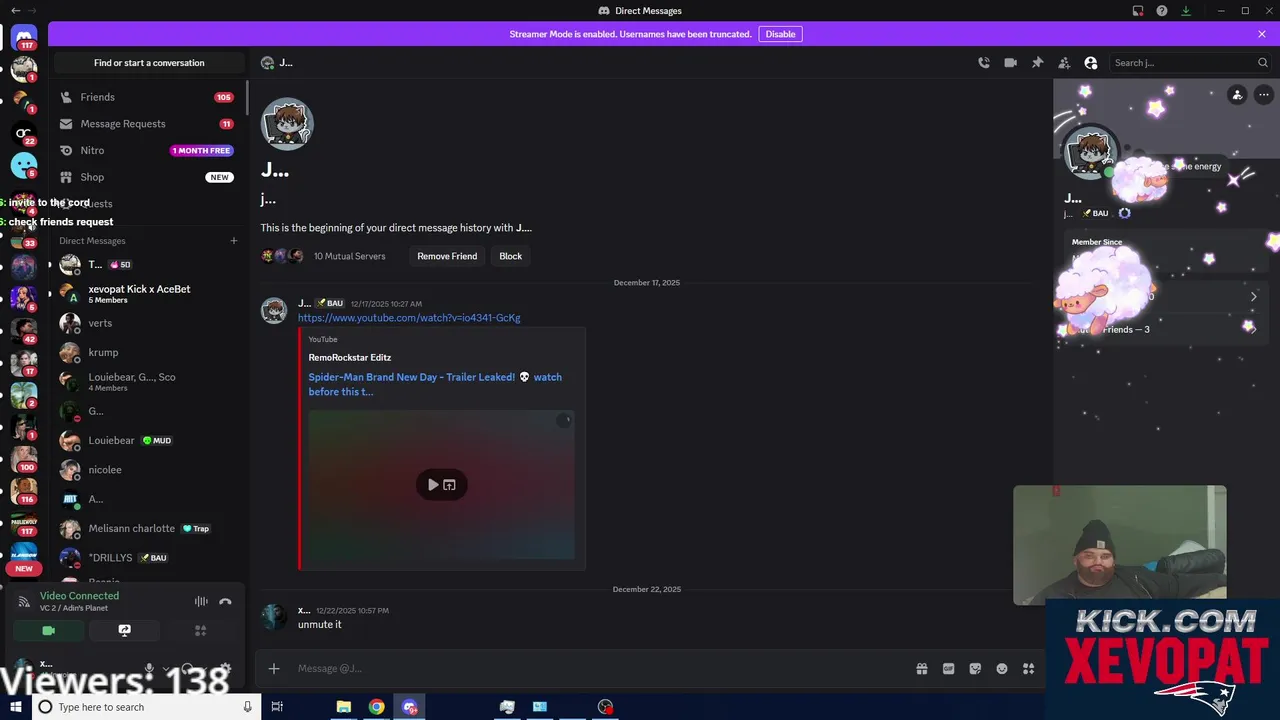The image size is (1280, 720).
Task: Expand mutual servers chevron in profile panel
Action: click(x=1253, y=297)
